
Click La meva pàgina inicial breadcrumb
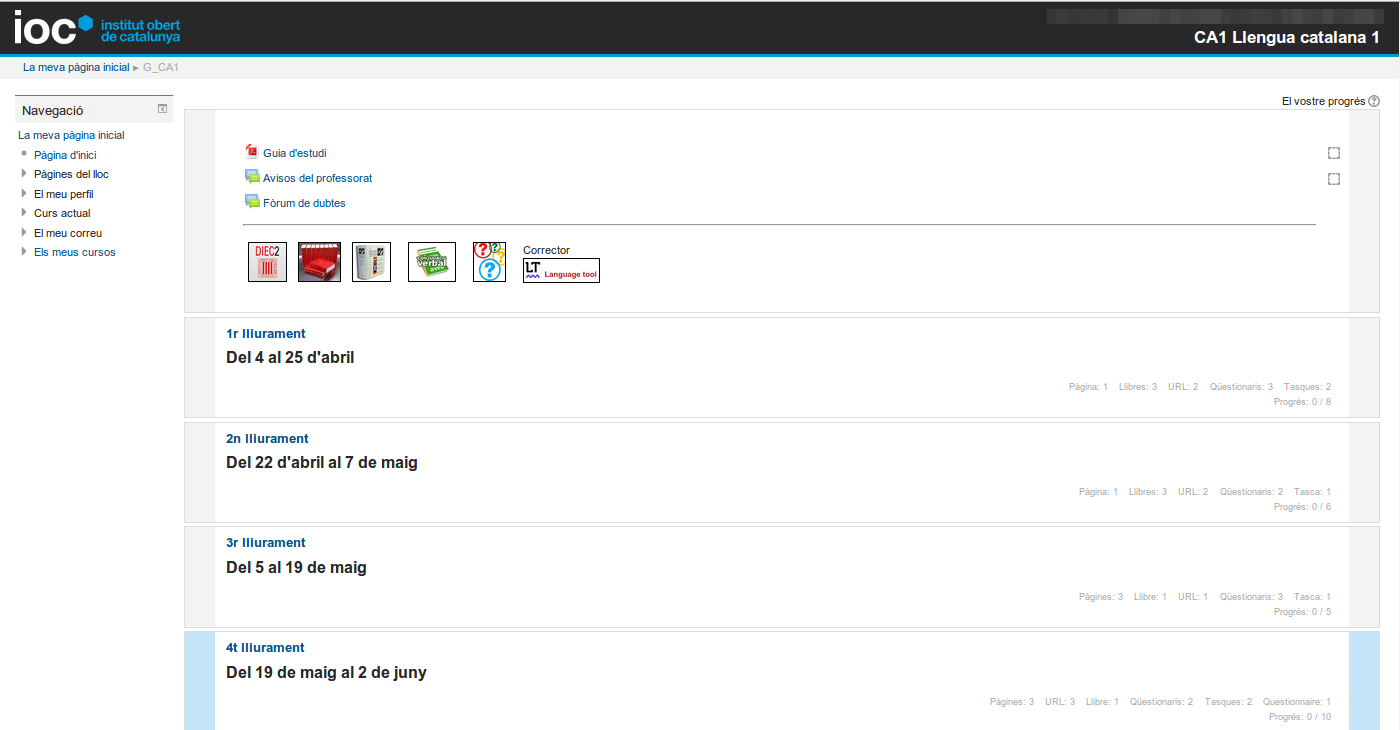[x=76, y=67]
